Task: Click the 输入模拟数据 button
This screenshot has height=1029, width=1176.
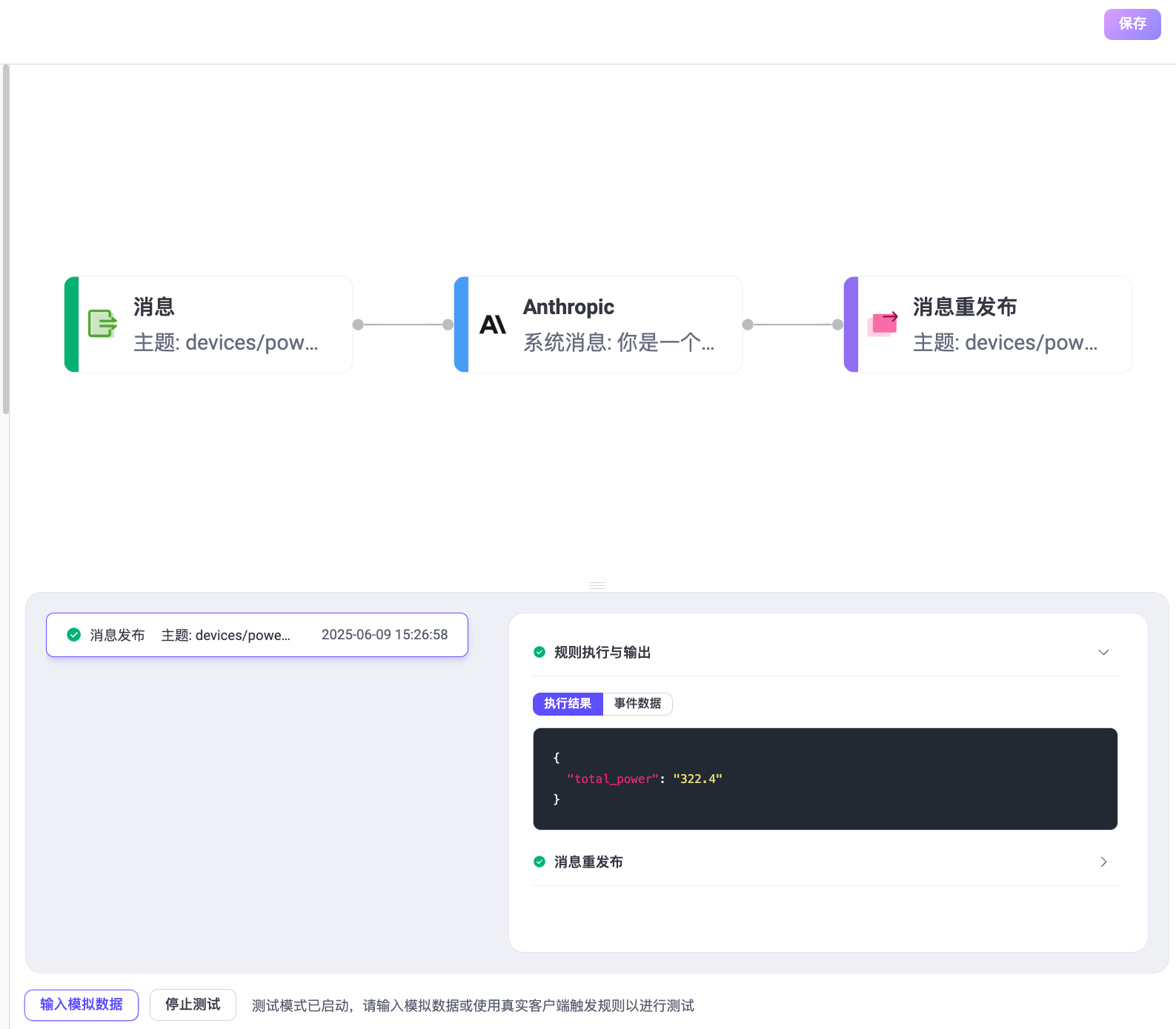Action: [82, 1005]
